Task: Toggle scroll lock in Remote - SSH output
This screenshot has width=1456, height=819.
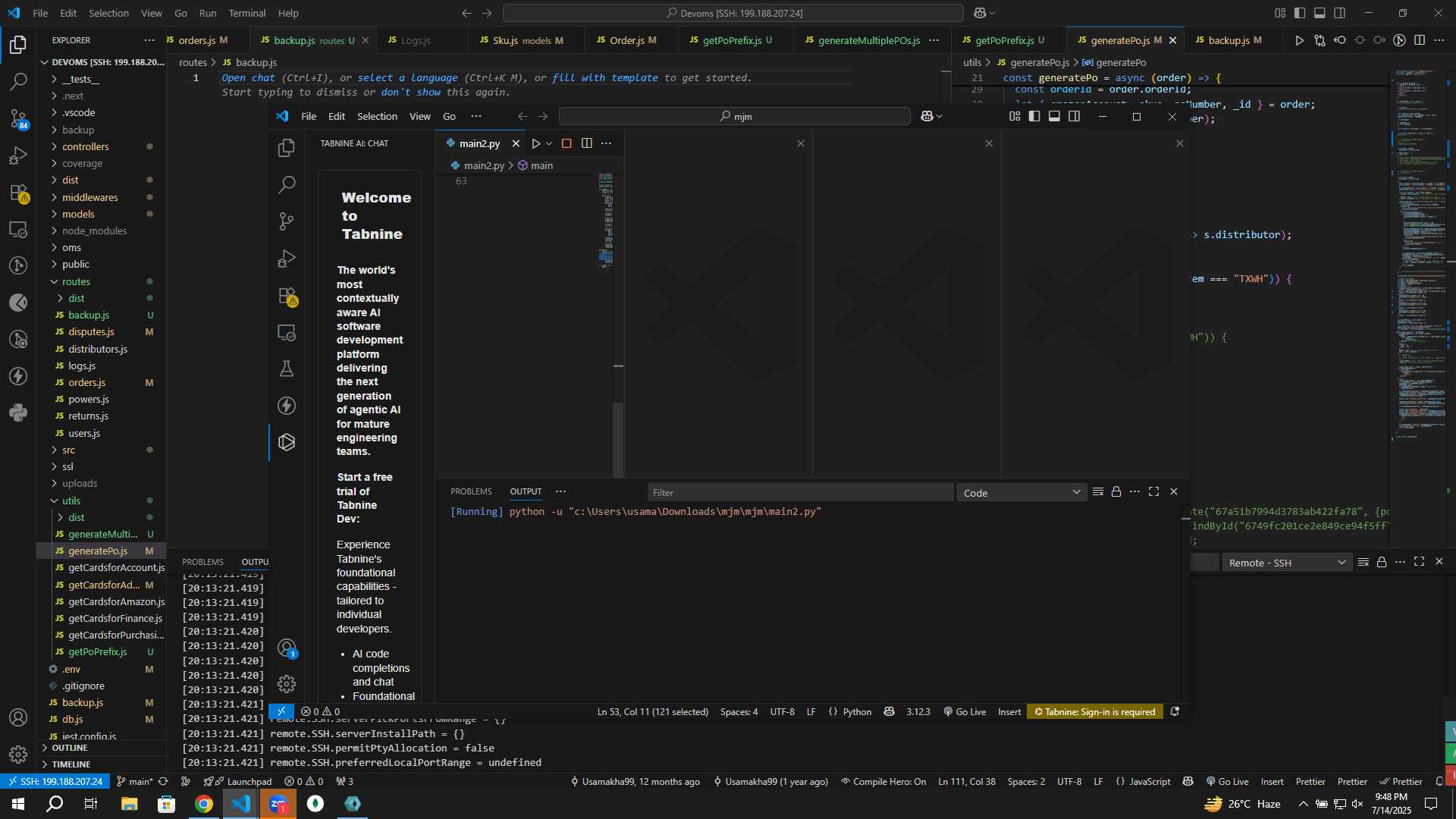Action: click(1382, 562)
